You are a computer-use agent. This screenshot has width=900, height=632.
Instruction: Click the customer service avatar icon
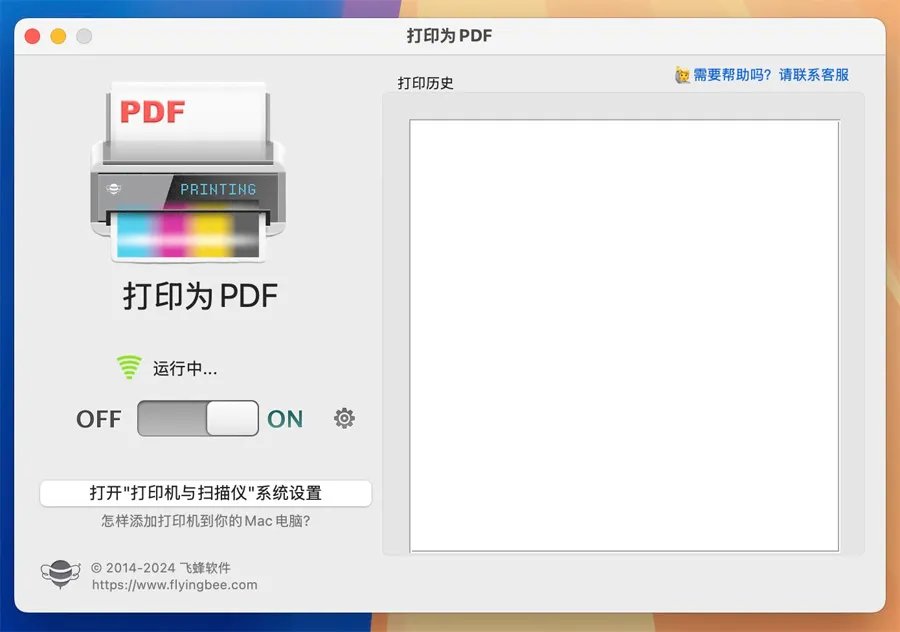pos(682,75)
